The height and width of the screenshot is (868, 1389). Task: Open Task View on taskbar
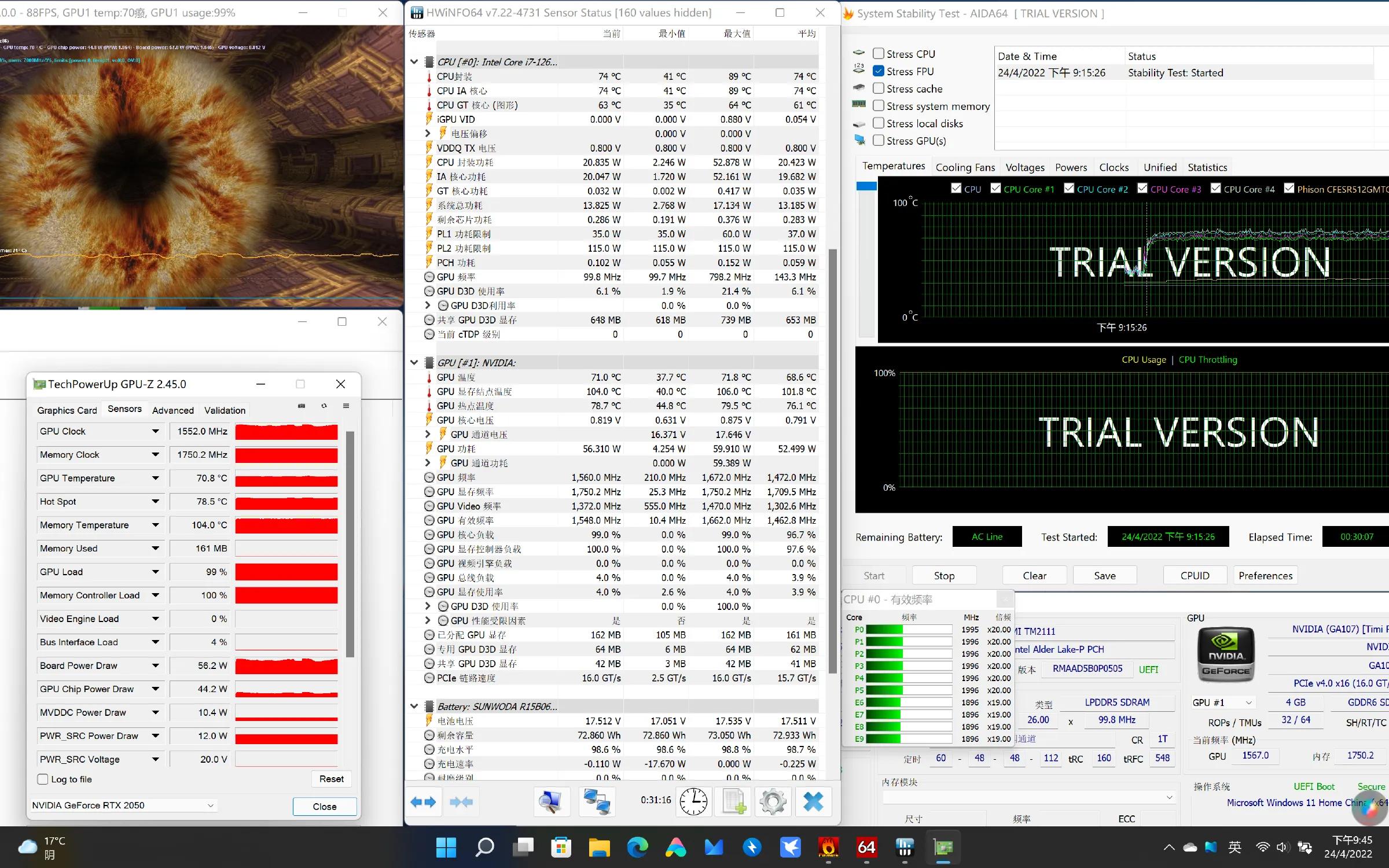(523, 848)
